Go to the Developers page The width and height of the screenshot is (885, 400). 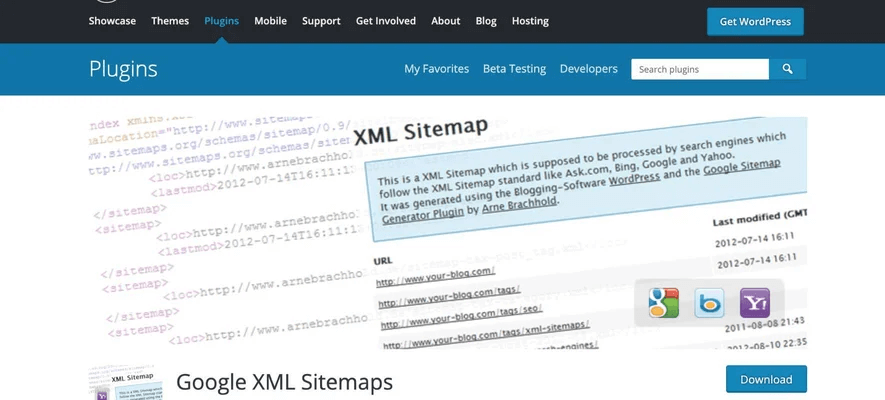[588, 69]
